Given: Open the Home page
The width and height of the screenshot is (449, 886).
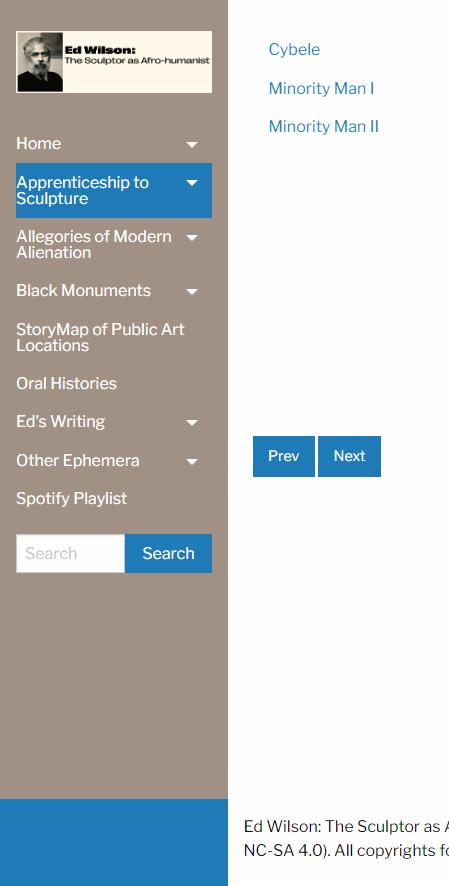Looking at the screenshot, I should (x=38, y=144).
